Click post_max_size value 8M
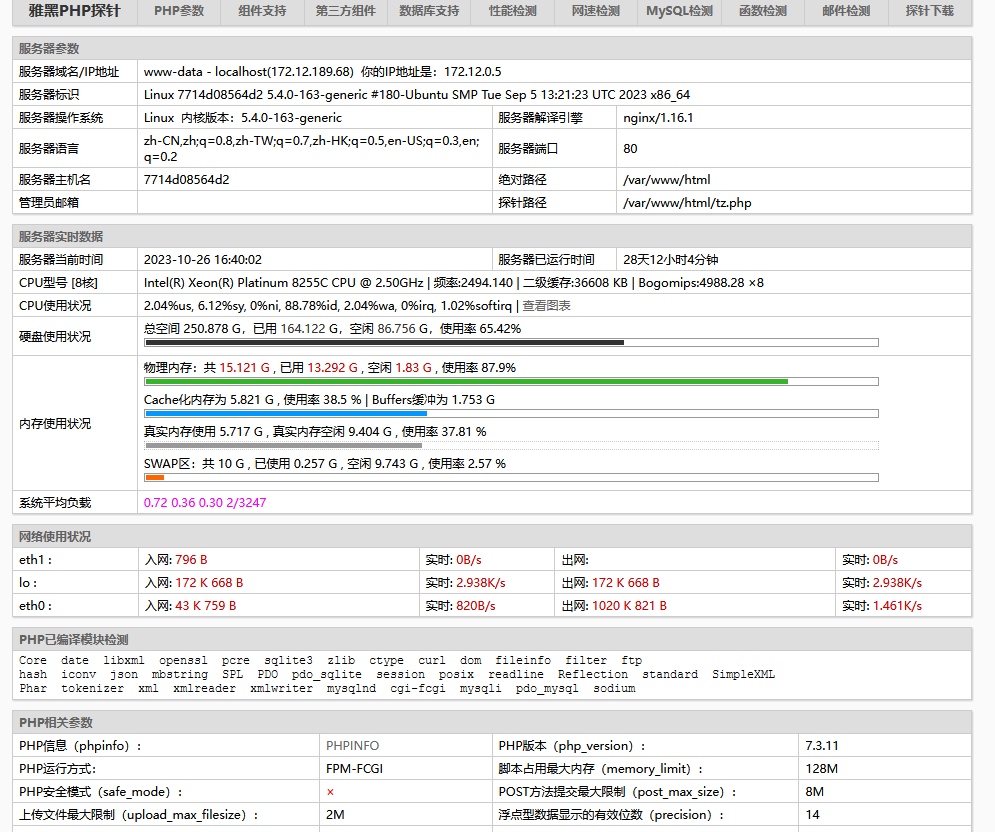Screen dimensions: 995x832 tap(815, 792)
